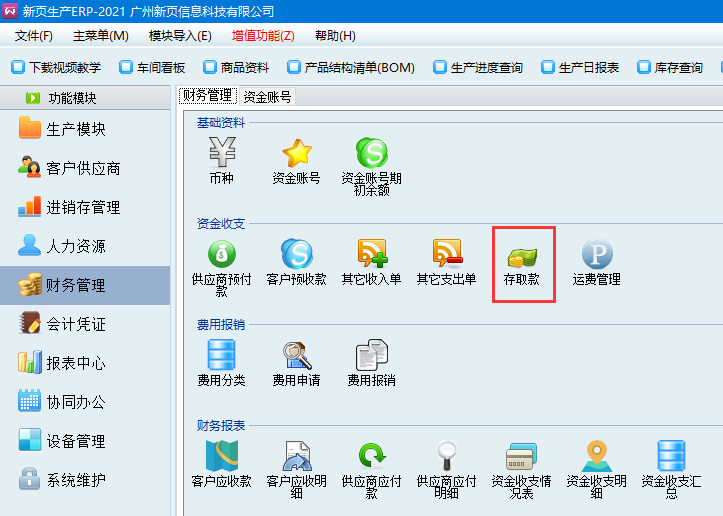723x516 pixels.
Task: Open 系统维护 in the sidebar
Action: (x=75, y=480)
